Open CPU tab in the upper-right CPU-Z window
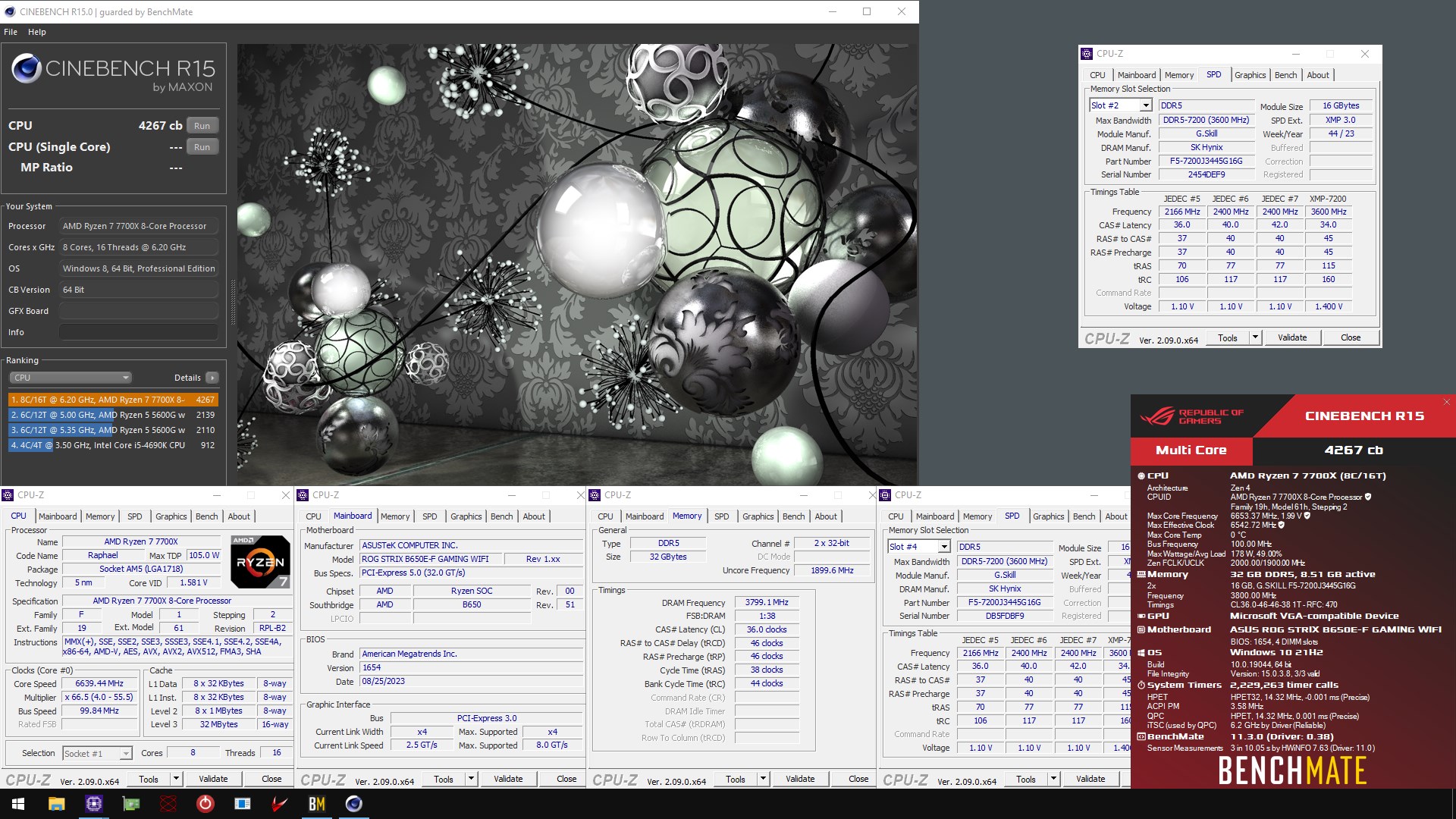This screenshot has width=1456, height=819. click(1097, 75)
